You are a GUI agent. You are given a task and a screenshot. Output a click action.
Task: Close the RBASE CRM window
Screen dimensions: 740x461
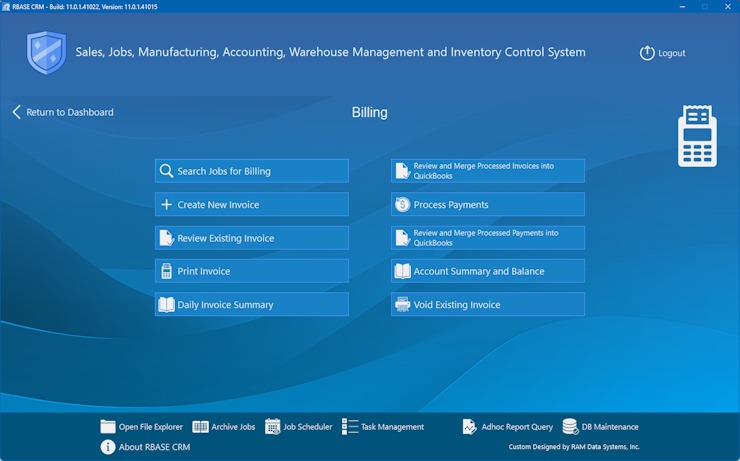pos(728,7)
